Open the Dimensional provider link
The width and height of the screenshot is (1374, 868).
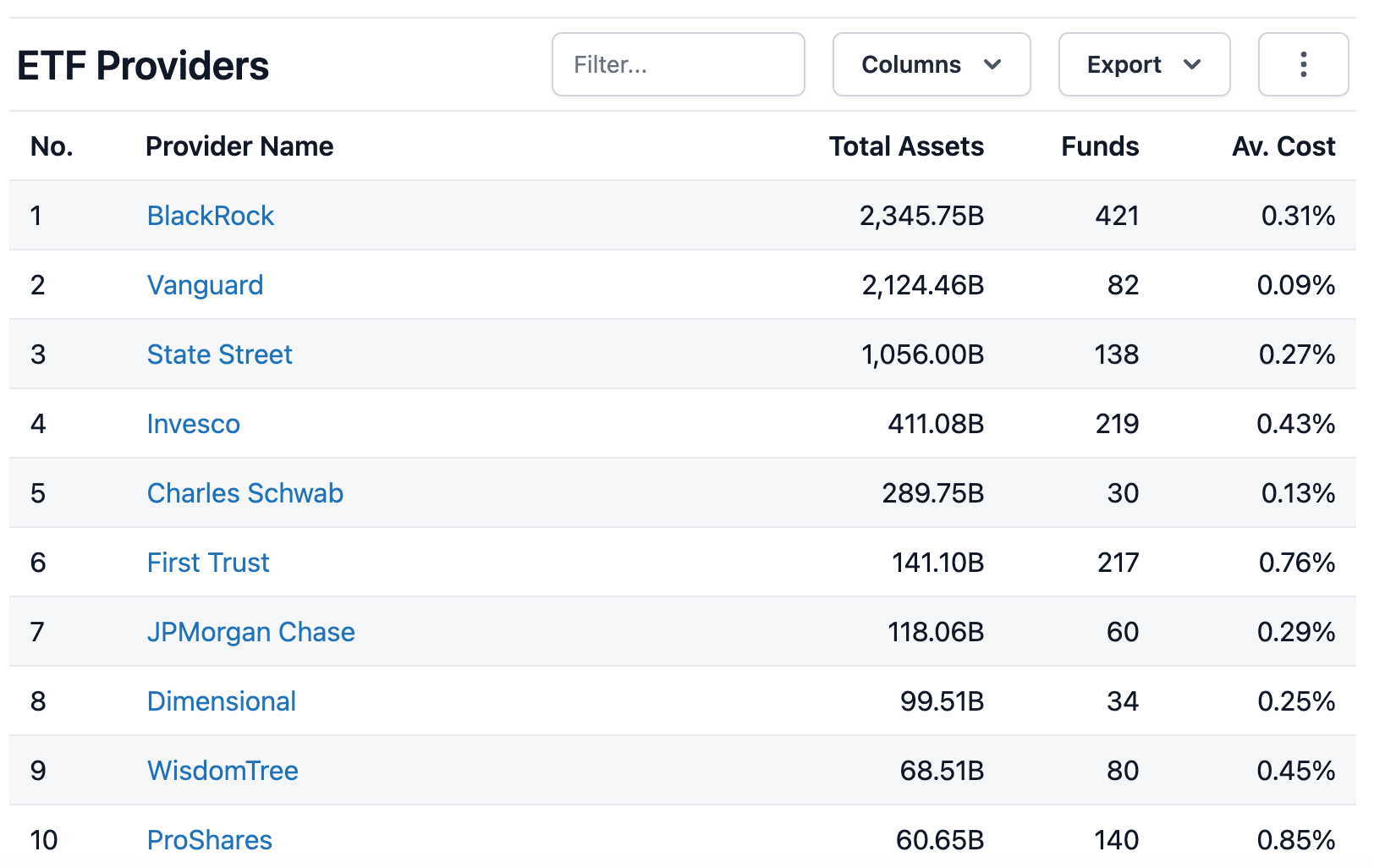(222, 701)
